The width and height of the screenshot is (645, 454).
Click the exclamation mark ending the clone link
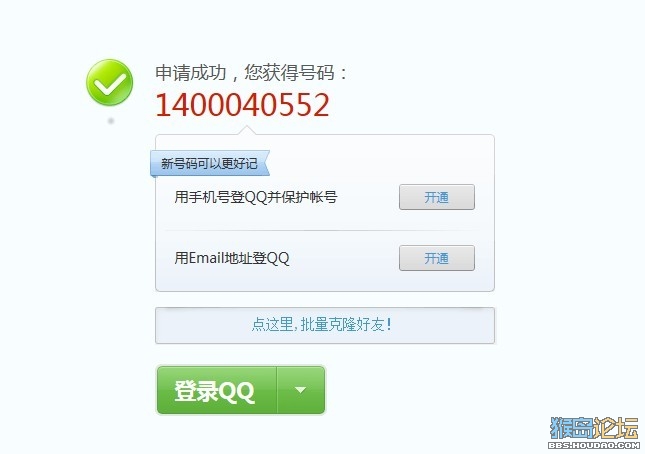point(389,324)
